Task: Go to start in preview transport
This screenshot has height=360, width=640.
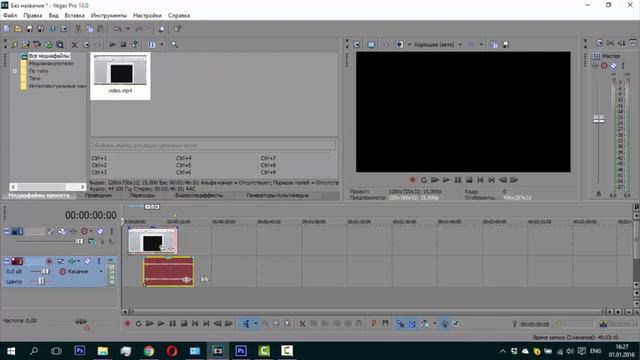Action: point(480,180)
